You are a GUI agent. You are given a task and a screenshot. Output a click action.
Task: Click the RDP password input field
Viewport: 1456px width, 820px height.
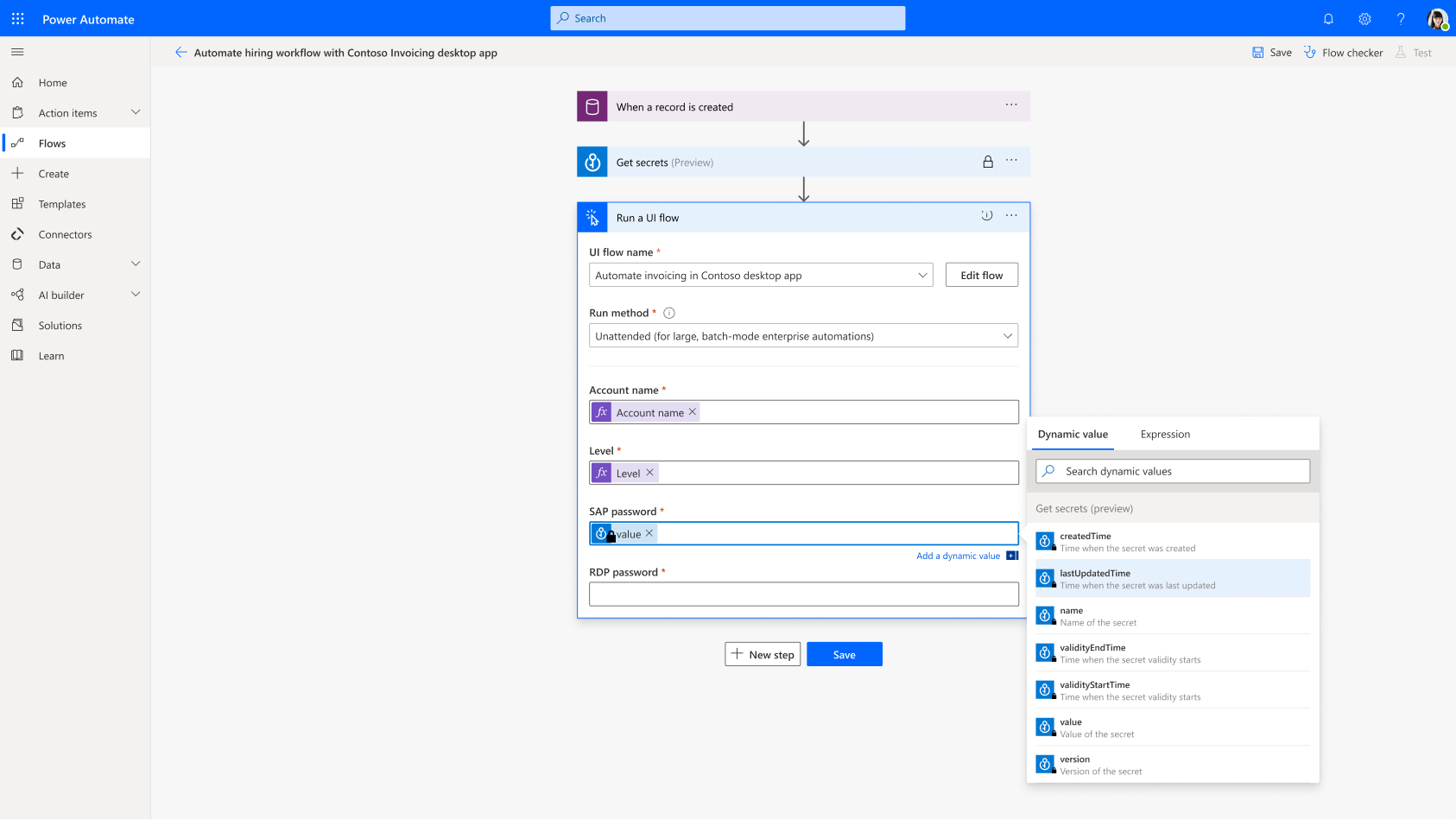point(803,594)
